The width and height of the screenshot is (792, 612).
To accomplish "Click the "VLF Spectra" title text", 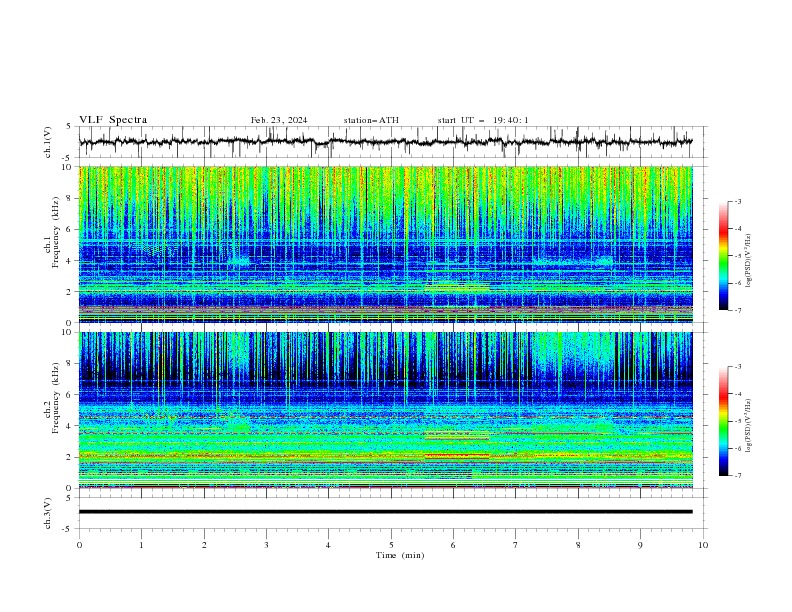I will coord(113,120).
